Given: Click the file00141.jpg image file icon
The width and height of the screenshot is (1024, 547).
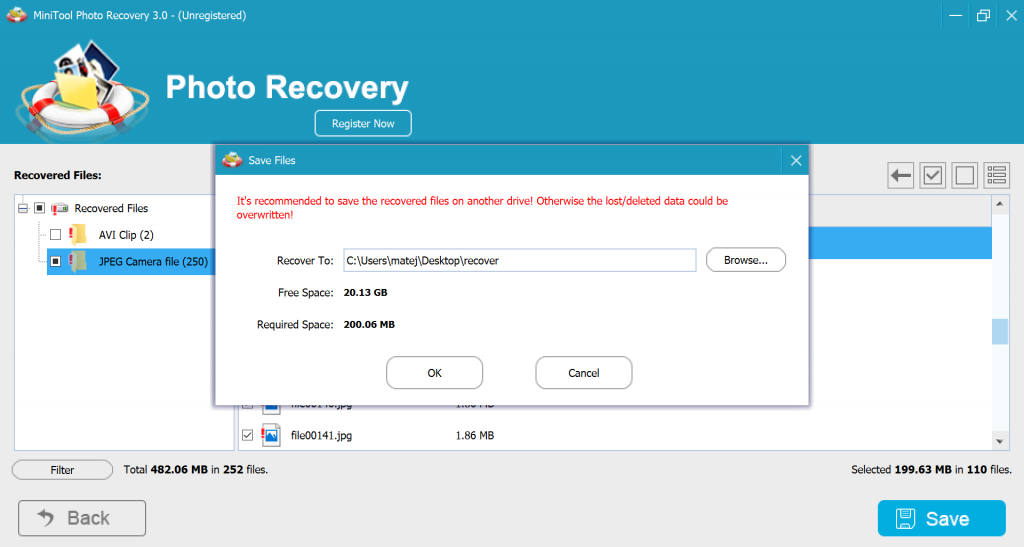Looking at the screenshot, I should coord(271,435).
